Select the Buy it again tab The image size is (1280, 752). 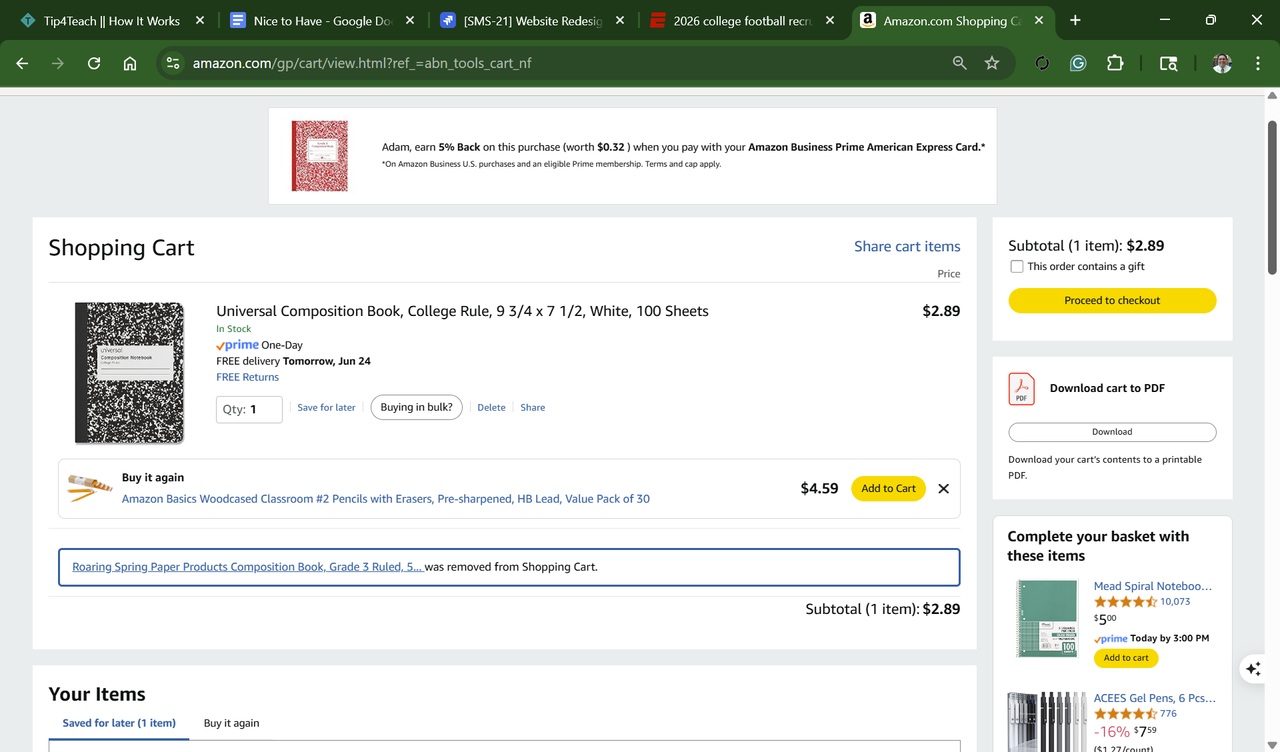pos(231,723)
